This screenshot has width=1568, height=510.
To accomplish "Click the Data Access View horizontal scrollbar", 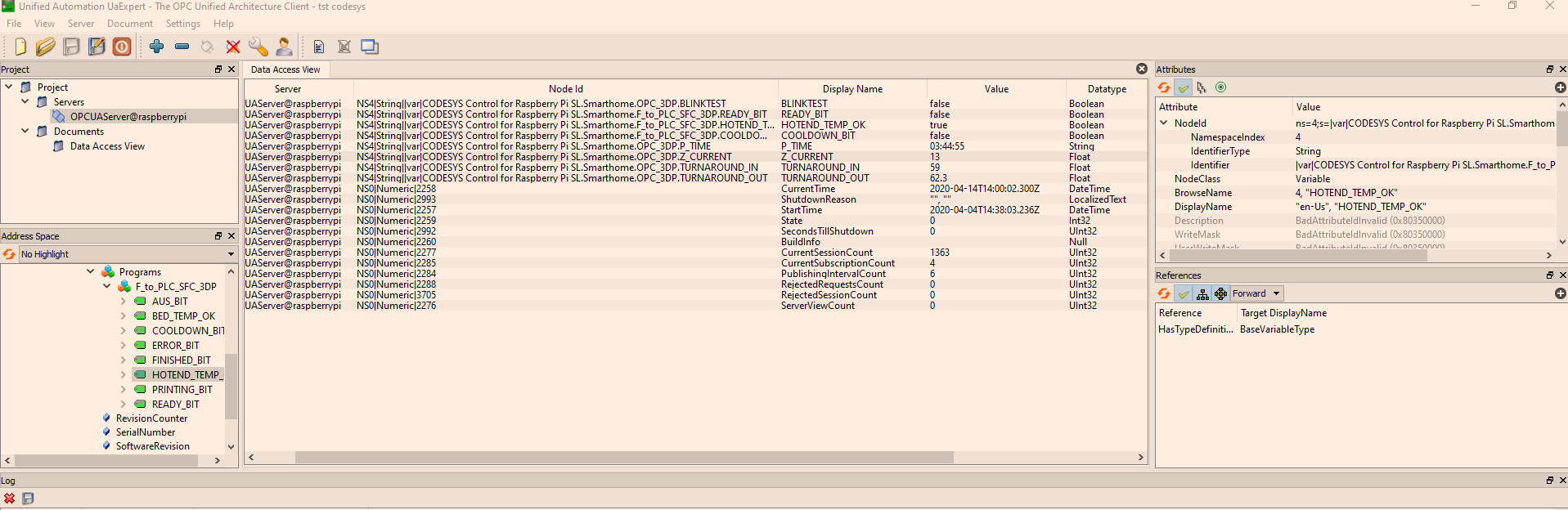I will [x=624, y=458].
